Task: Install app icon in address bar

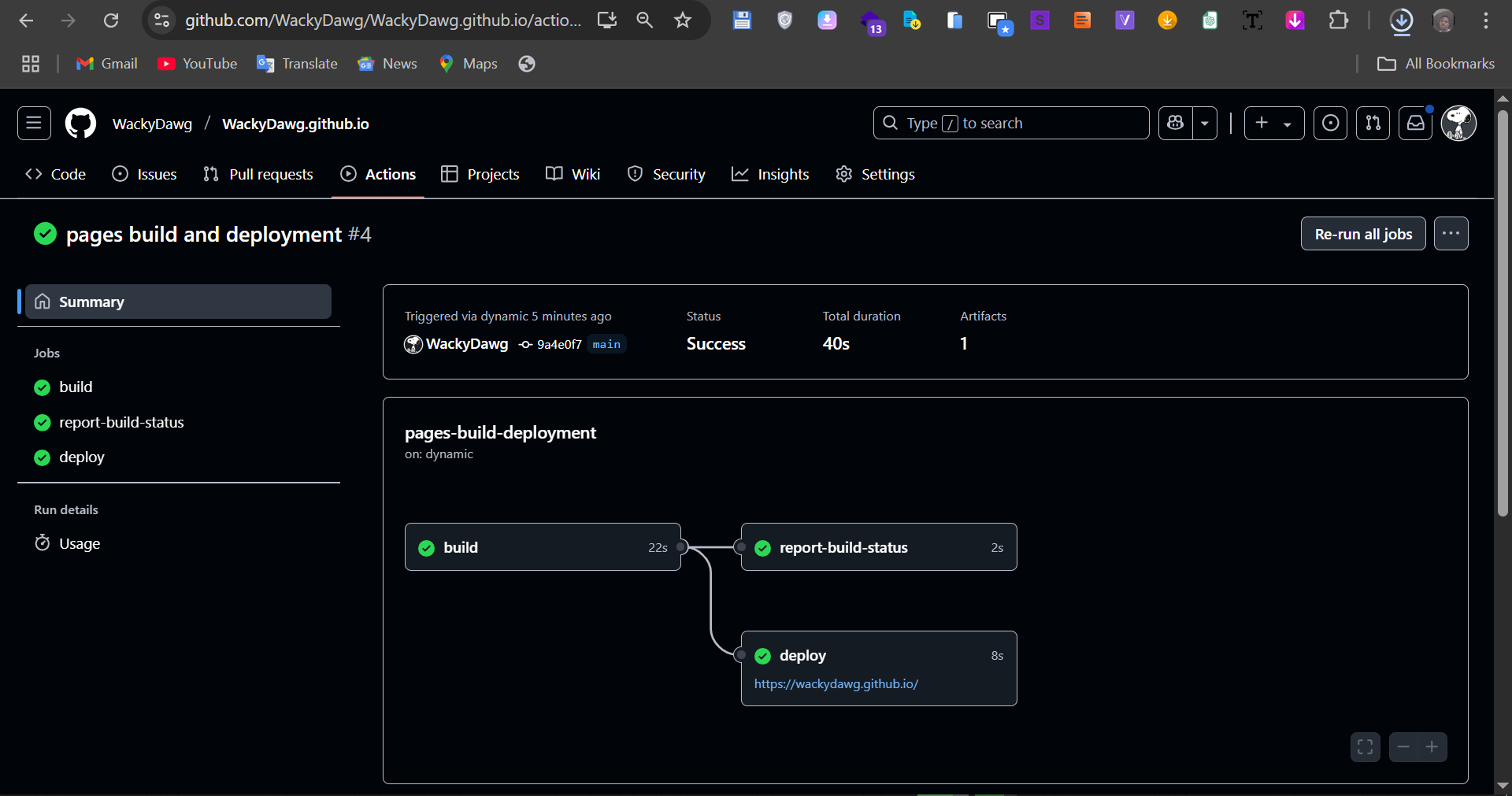Action: 606,20
